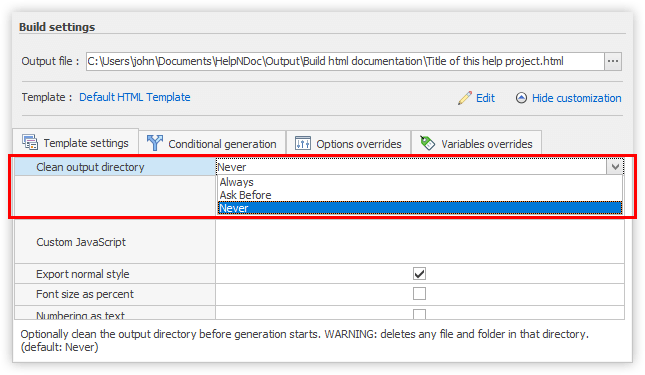
Task: Enable the Font size as percent checkbox
Action: [419, 294]
